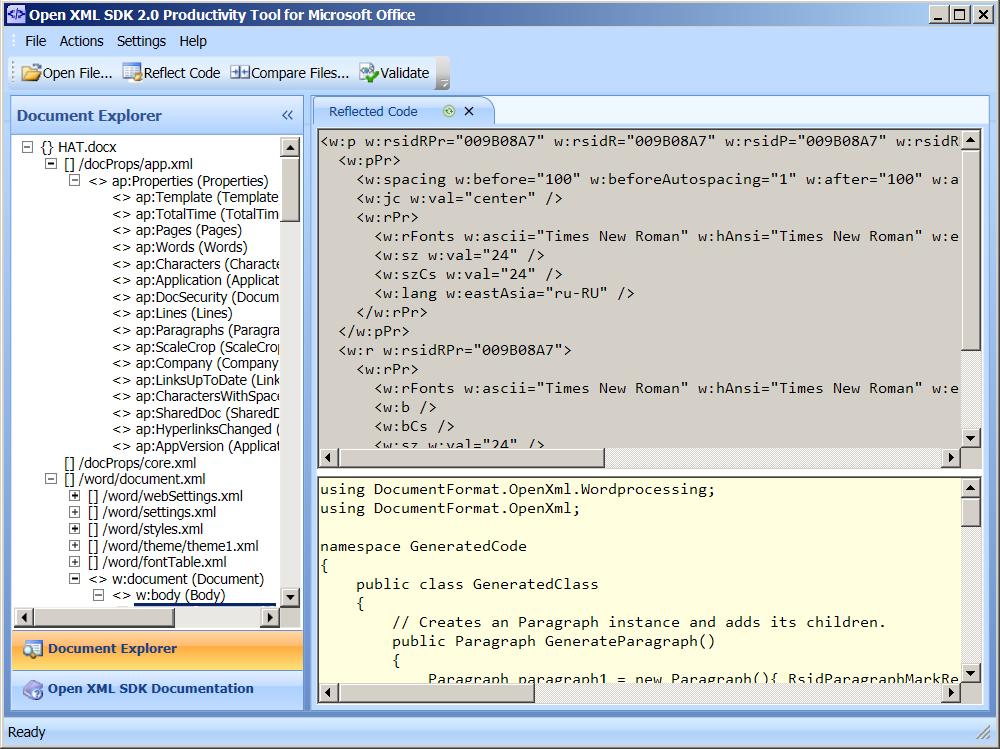Collapse the /docProps/app.xml node
The width and height of the screenshot is (1000, 749).
coord(51,163)
